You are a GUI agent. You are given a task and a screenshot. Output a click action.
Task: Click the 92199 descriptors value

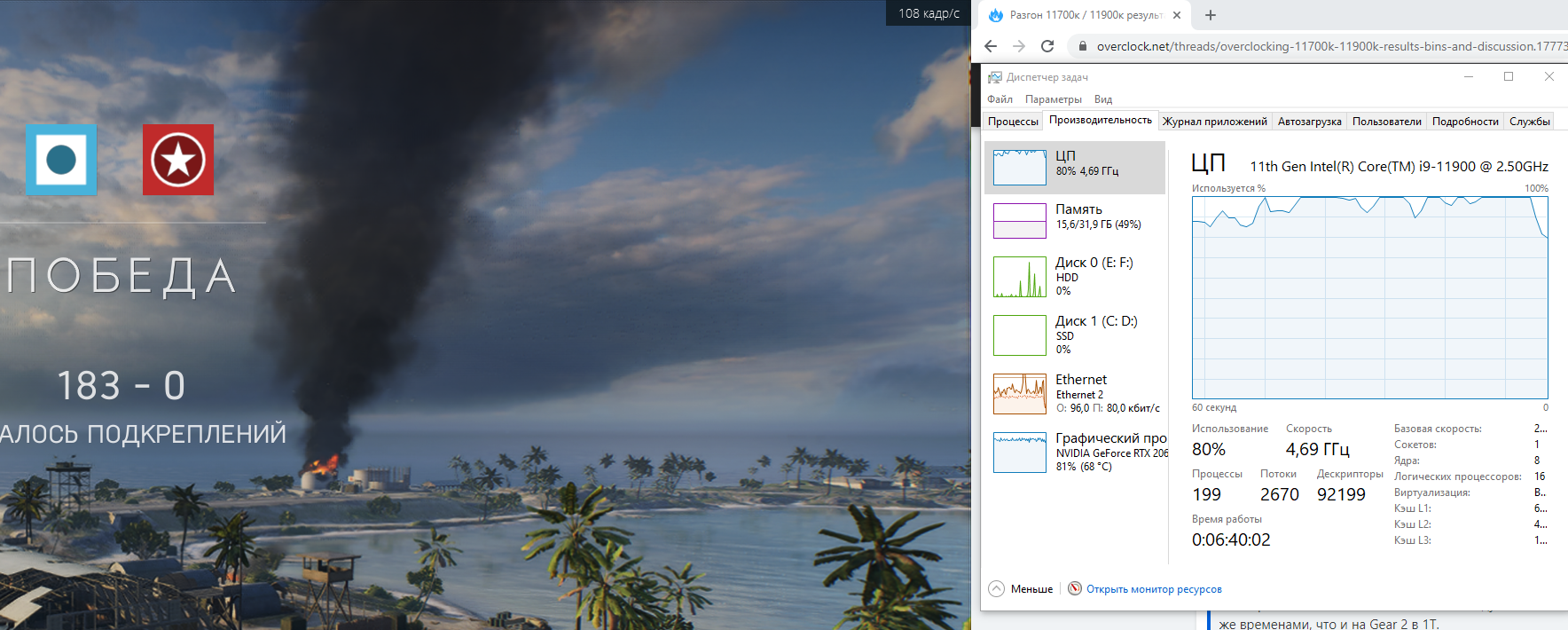(x=1341, y=494)
